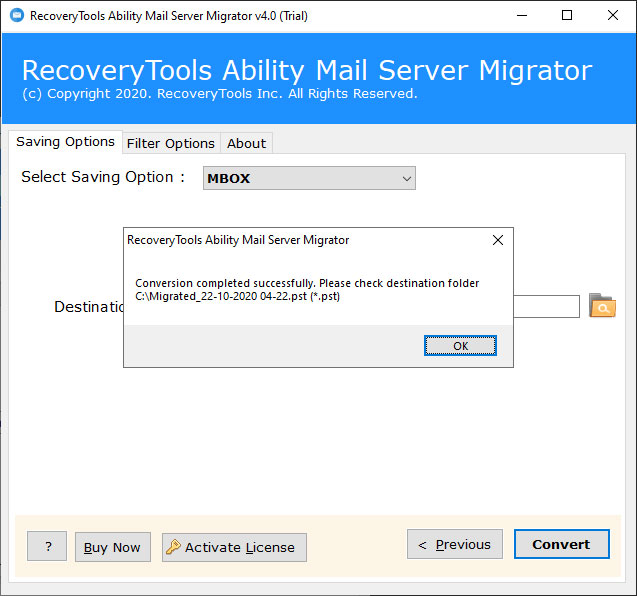Click the migrated PST path text in dialog

(x=237, y=296)
